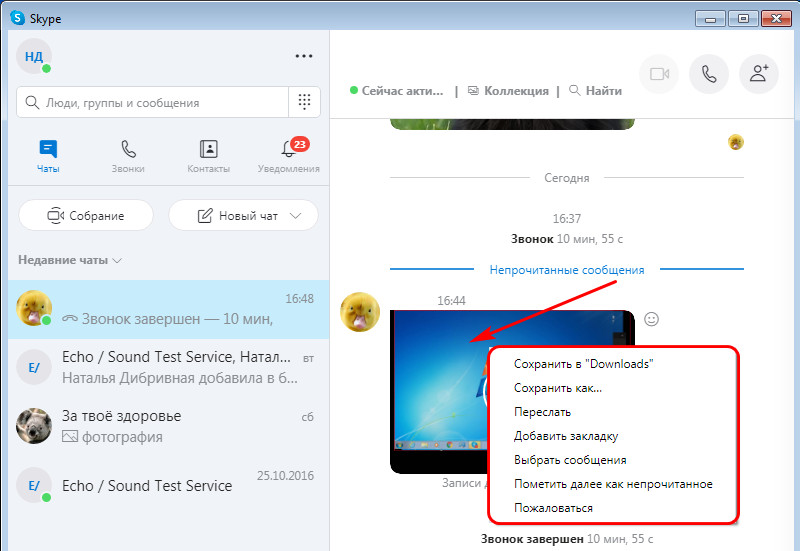
Task: Open the За твоё здоровье chat
Action: 168,426
